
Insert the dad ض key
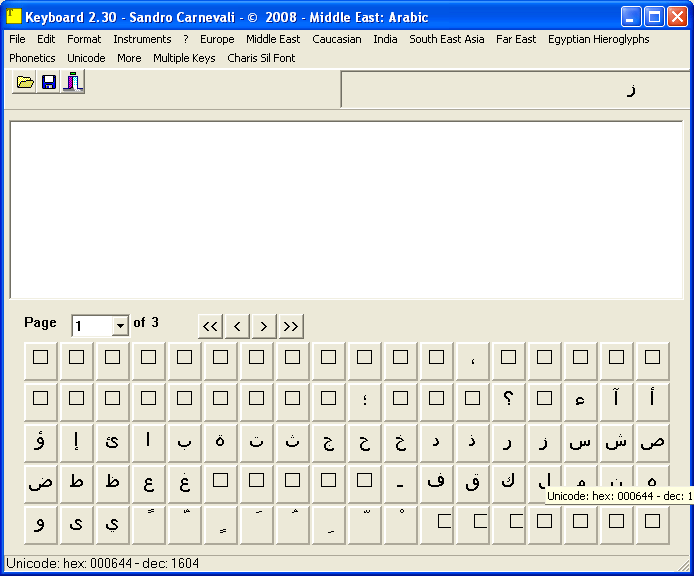coord(40,484)
